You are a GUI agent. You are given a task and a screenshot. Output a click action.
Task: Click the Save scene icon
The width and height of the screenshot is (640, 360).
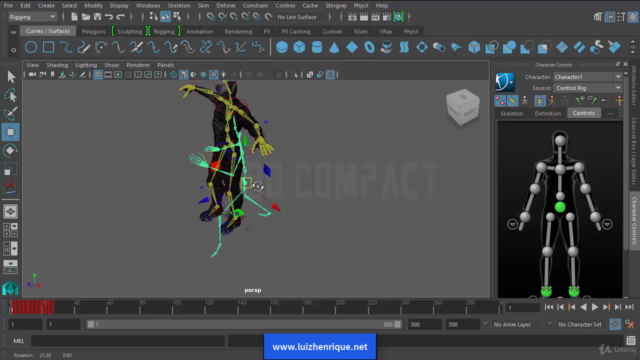click(x=97, y=17)
